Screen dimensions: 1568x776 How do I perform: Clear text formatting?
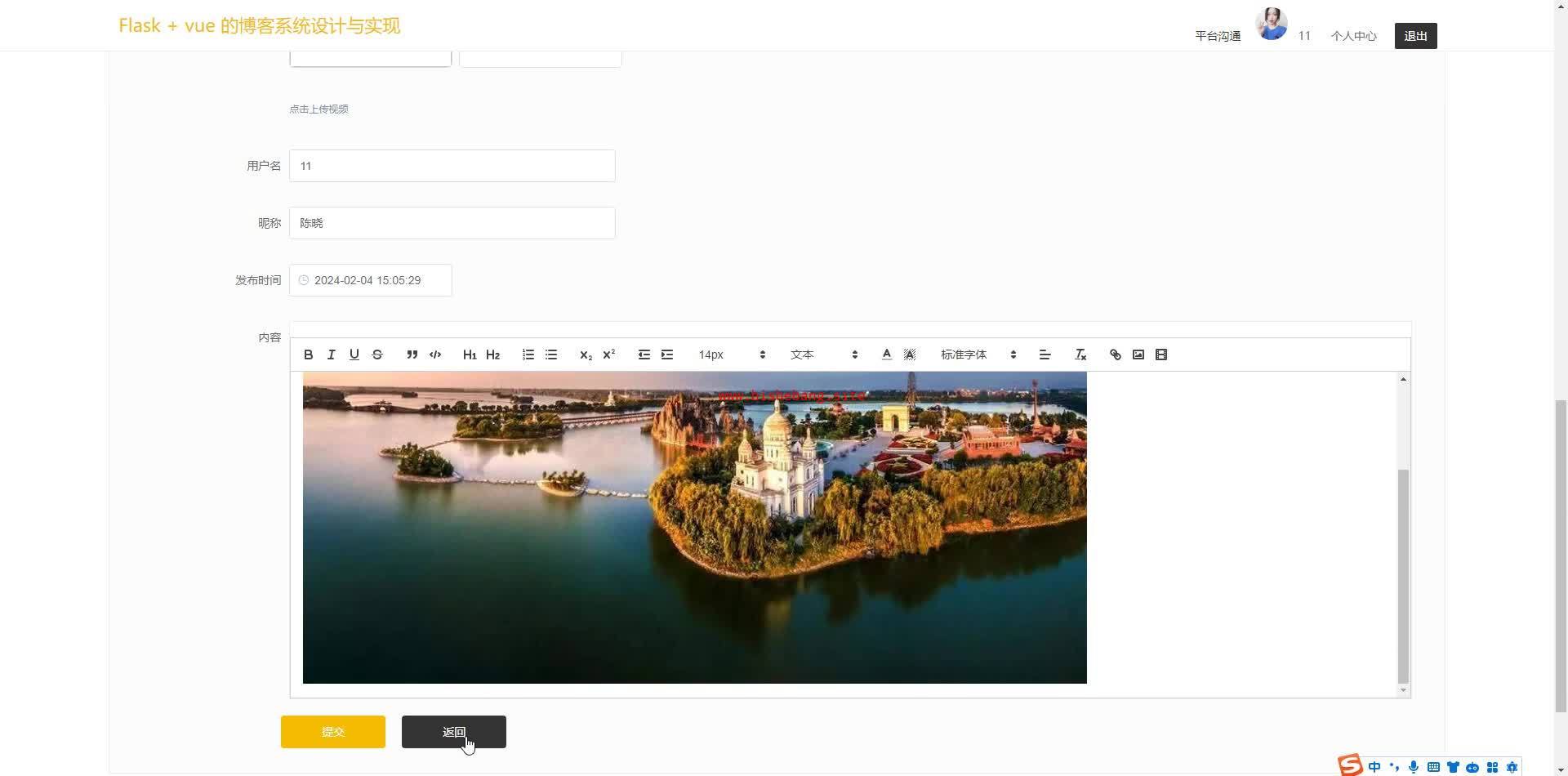pyautogui.click(x=1080, y=355)
